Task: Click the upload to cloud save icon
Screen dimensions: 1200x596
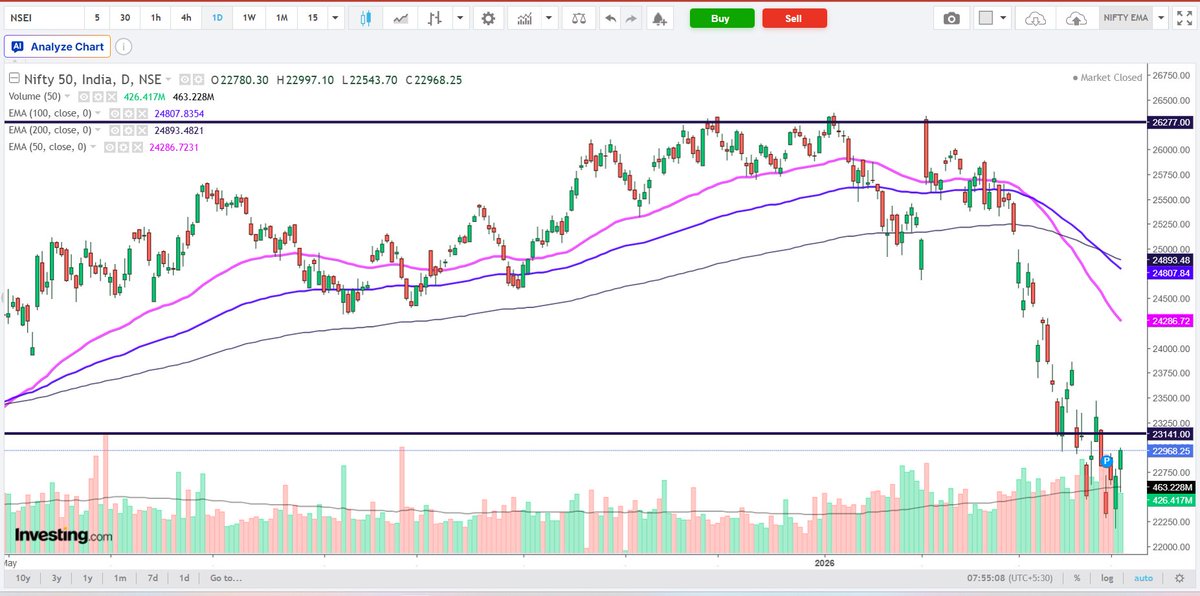Action: point(1076,18)
